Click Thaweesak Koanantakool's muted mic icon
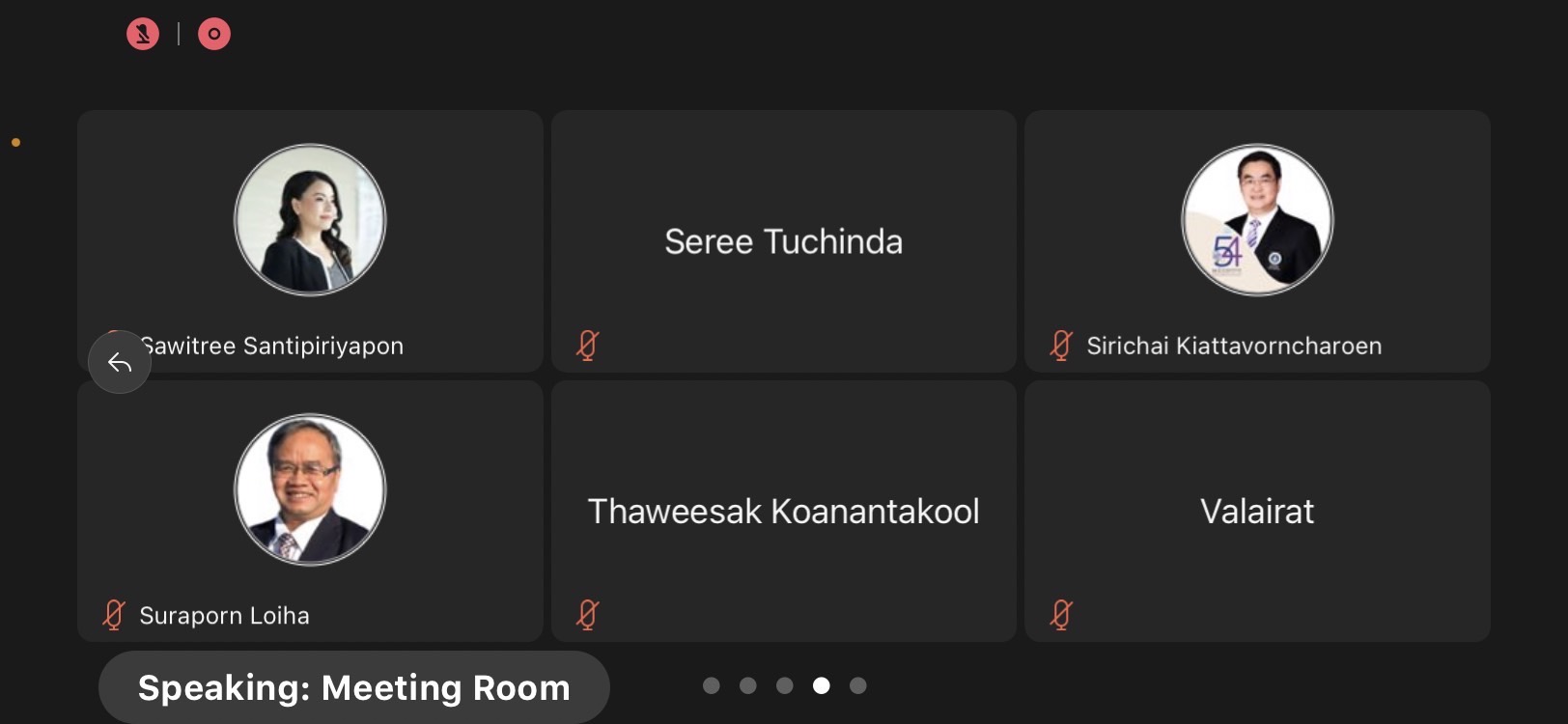The height and width of the screenshot is (724, 1568). pyautogui.click(x=588, y=615)
